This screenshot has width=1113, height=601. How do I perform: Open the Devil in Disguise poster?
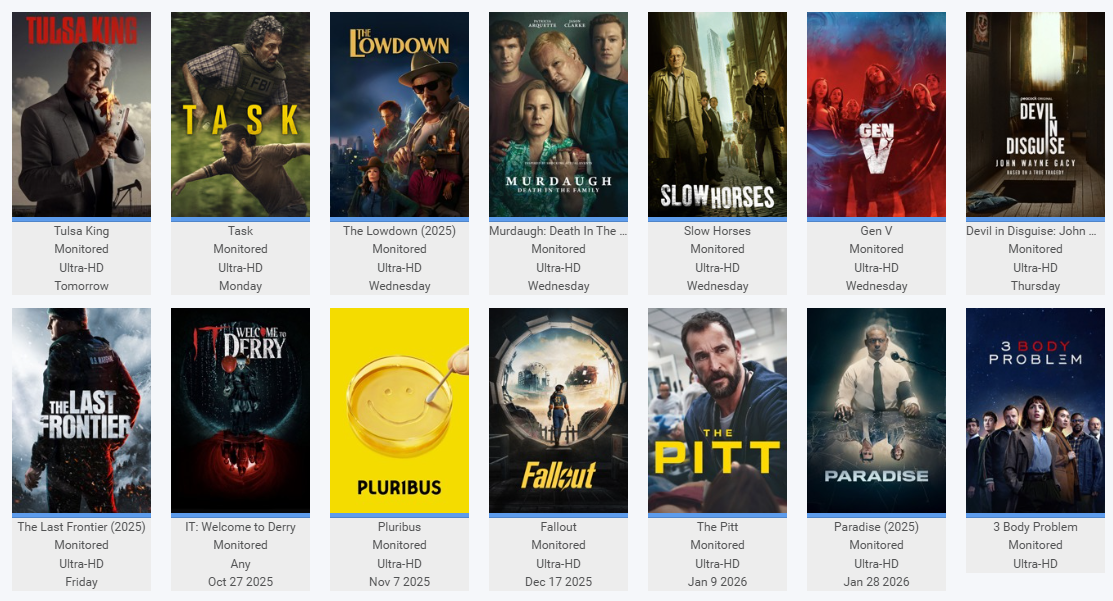pyautogui.click(x=1036, y=114)
